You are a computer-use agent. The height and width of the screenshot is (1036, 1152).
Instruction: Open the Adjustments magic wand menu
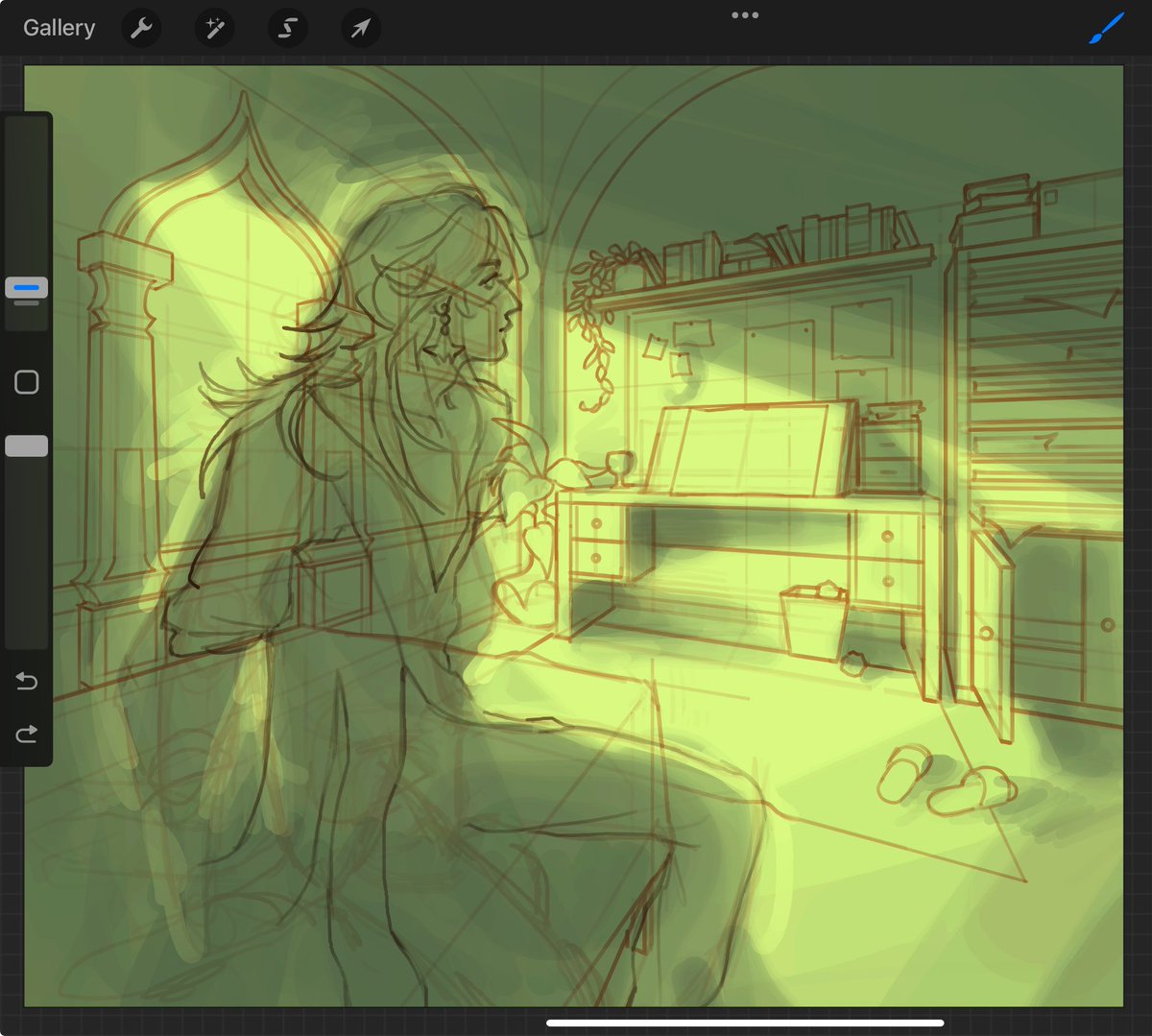pyautogui.click(x=214, y=29)
